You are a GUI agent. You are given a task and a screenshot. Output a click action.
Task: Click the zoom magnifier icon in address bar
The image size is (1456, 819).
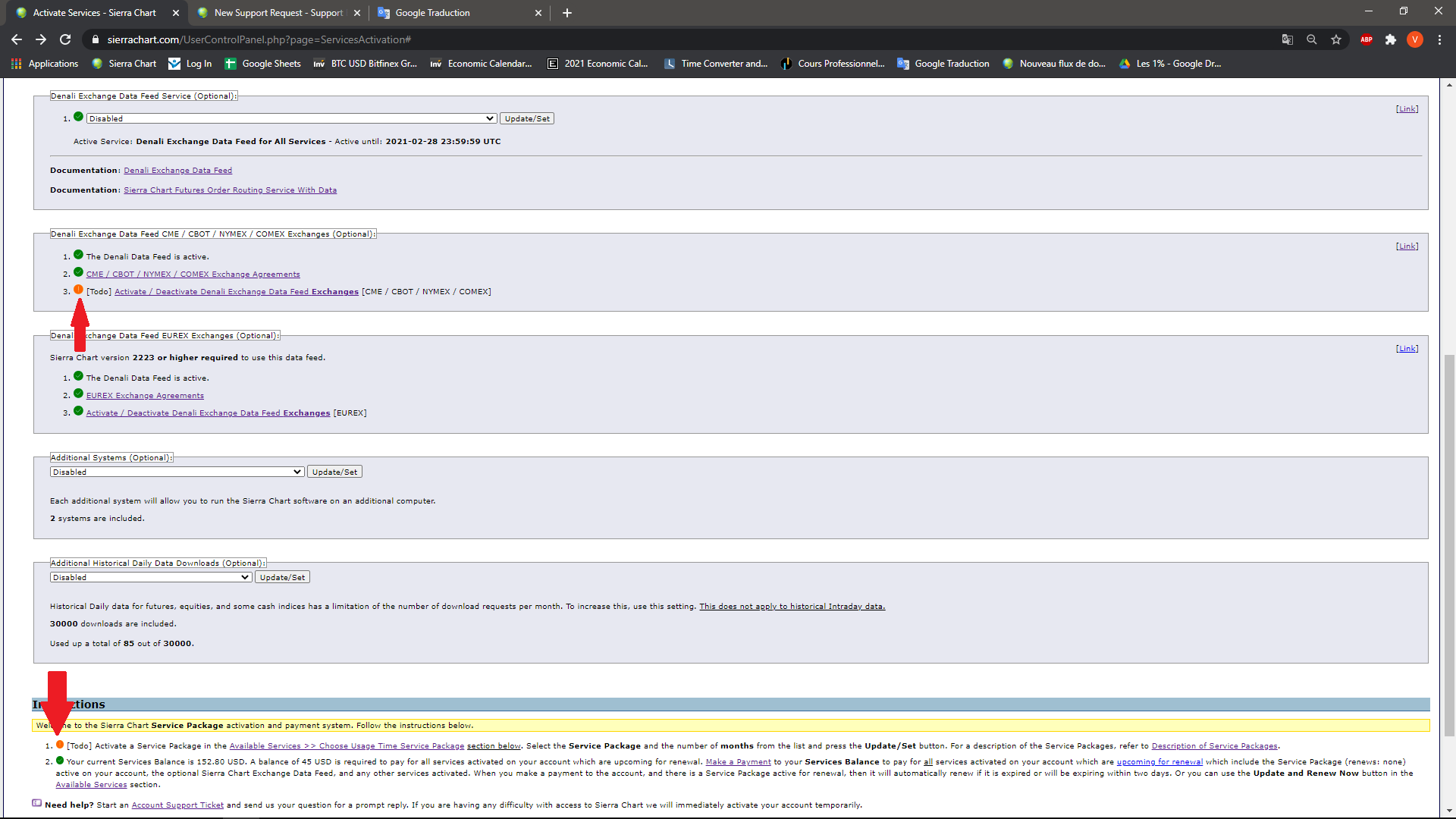click(1311, 39)
